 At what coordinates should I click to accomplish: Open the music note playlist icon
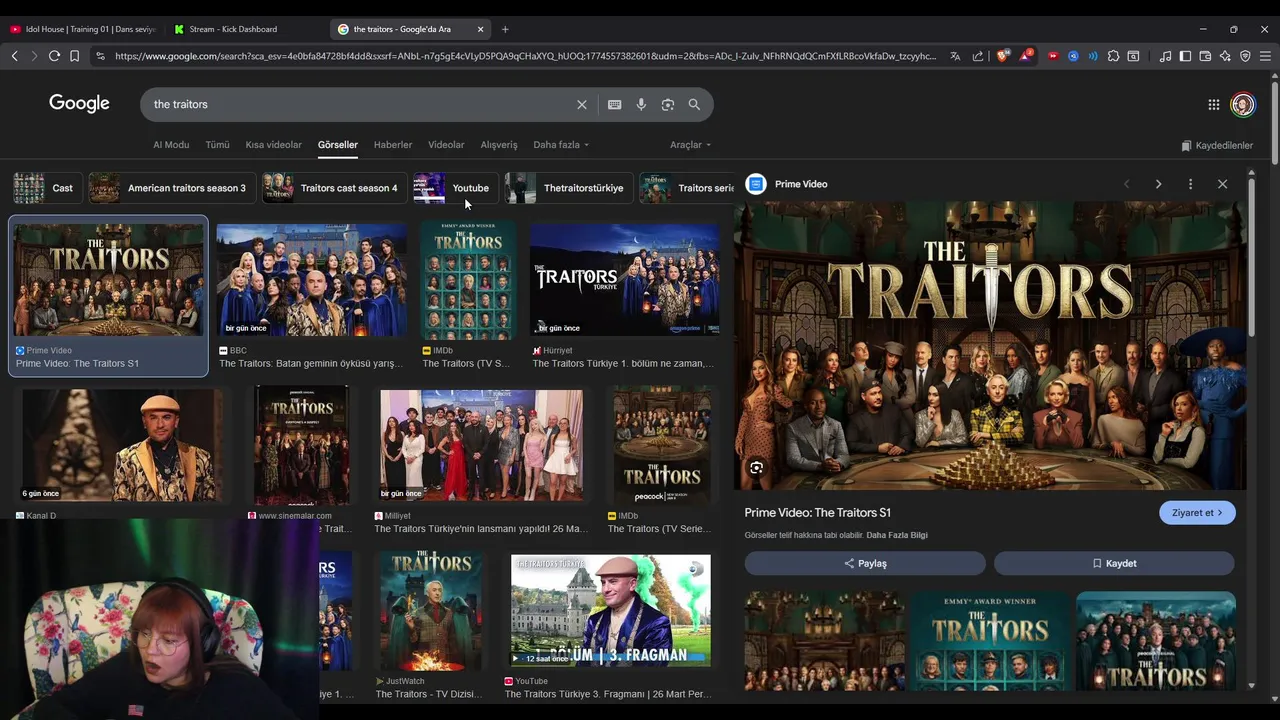[x=1165, y=56]
